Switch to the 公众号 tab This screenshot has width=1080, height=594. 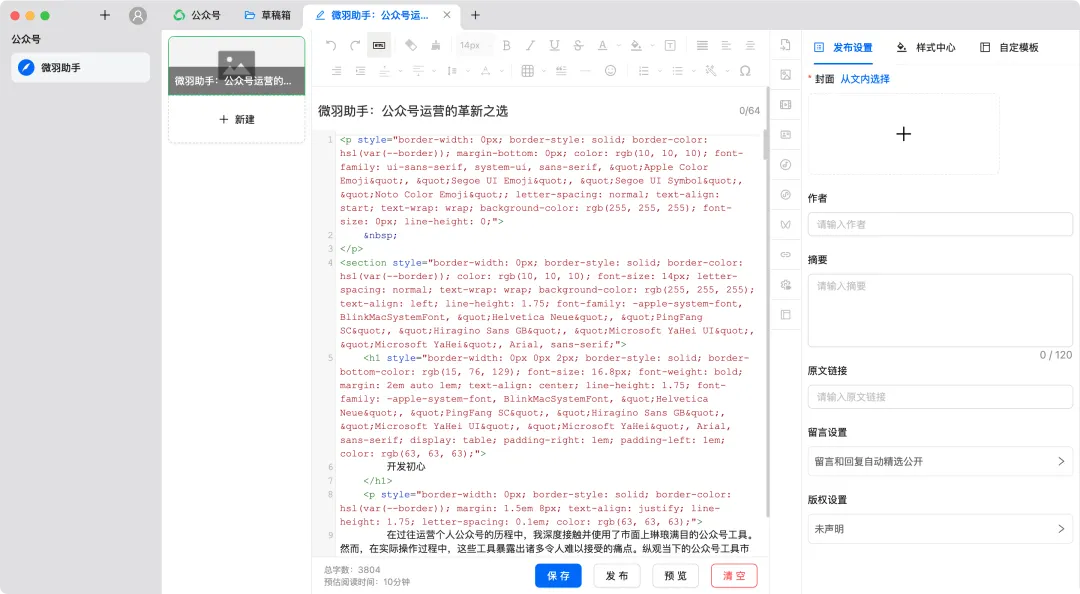(197, 15)
